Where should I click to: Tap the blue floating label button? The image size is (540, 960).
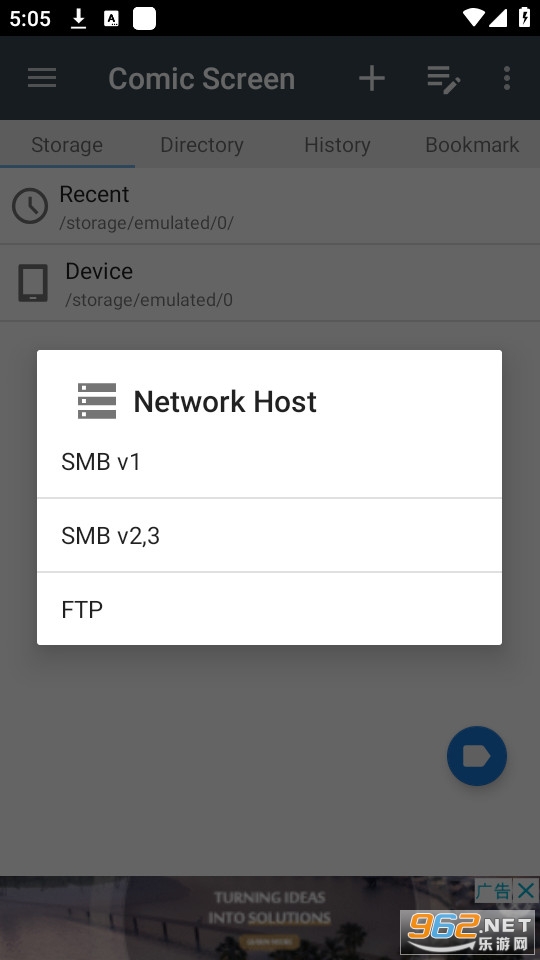(477, 756)
